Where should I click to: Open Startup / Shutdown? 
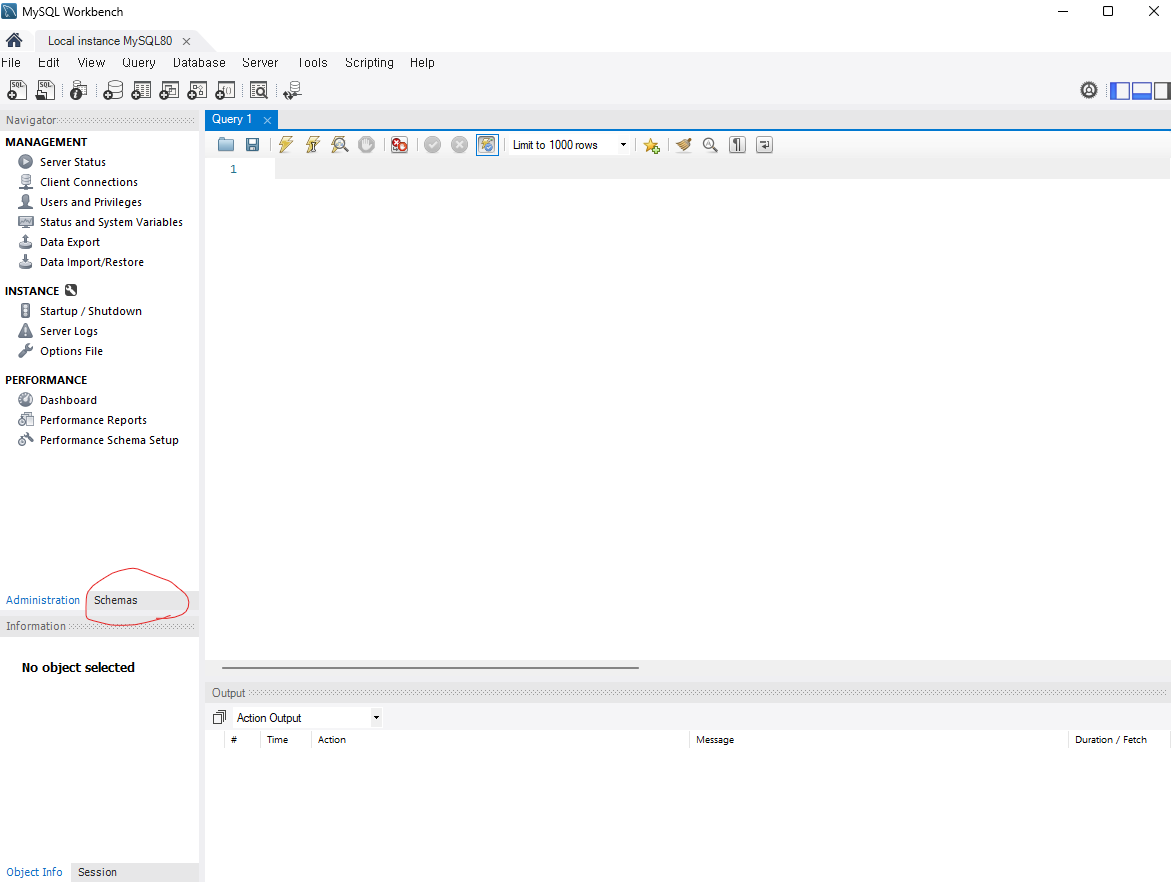pos(90,311)
